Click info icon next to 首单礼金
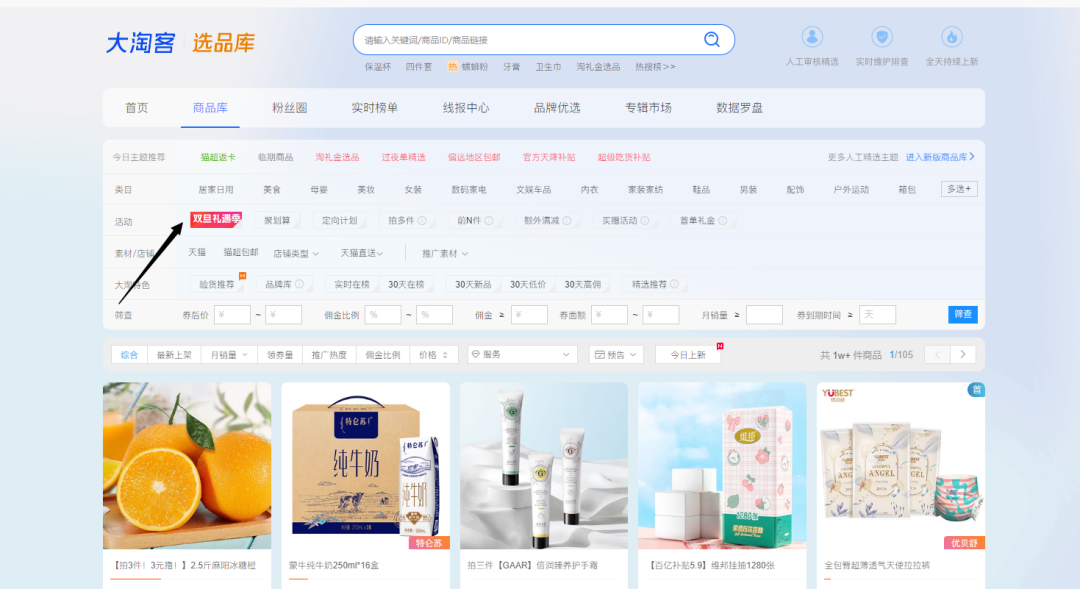The width and height of the screenshot is (1080, 589). (723, 220)
